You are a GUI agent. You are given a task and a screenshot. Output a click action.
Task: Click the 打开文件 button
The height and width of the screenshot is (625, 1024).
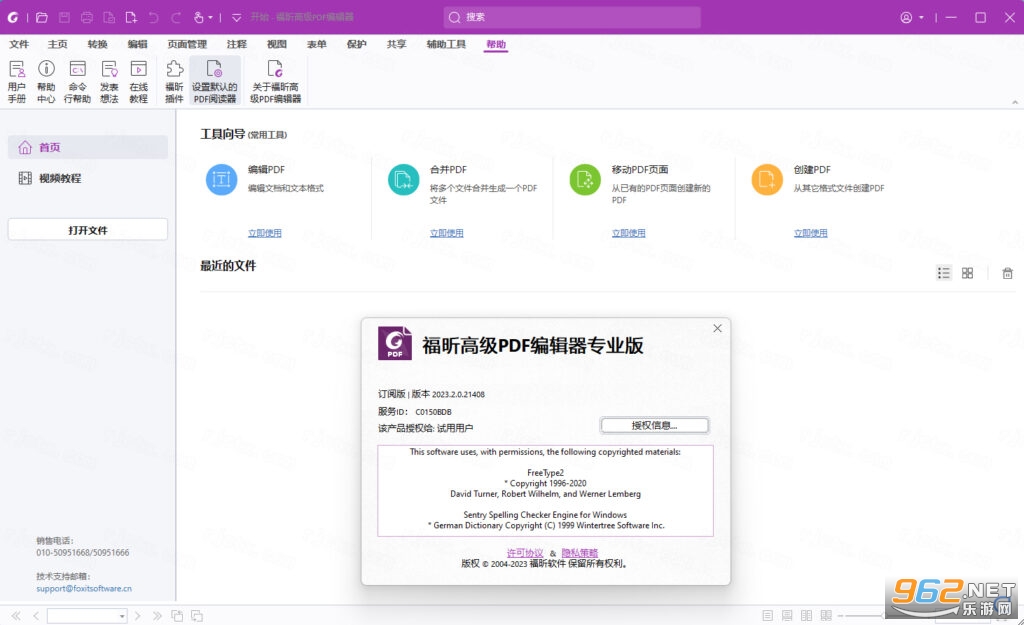[x=88, y=230]
